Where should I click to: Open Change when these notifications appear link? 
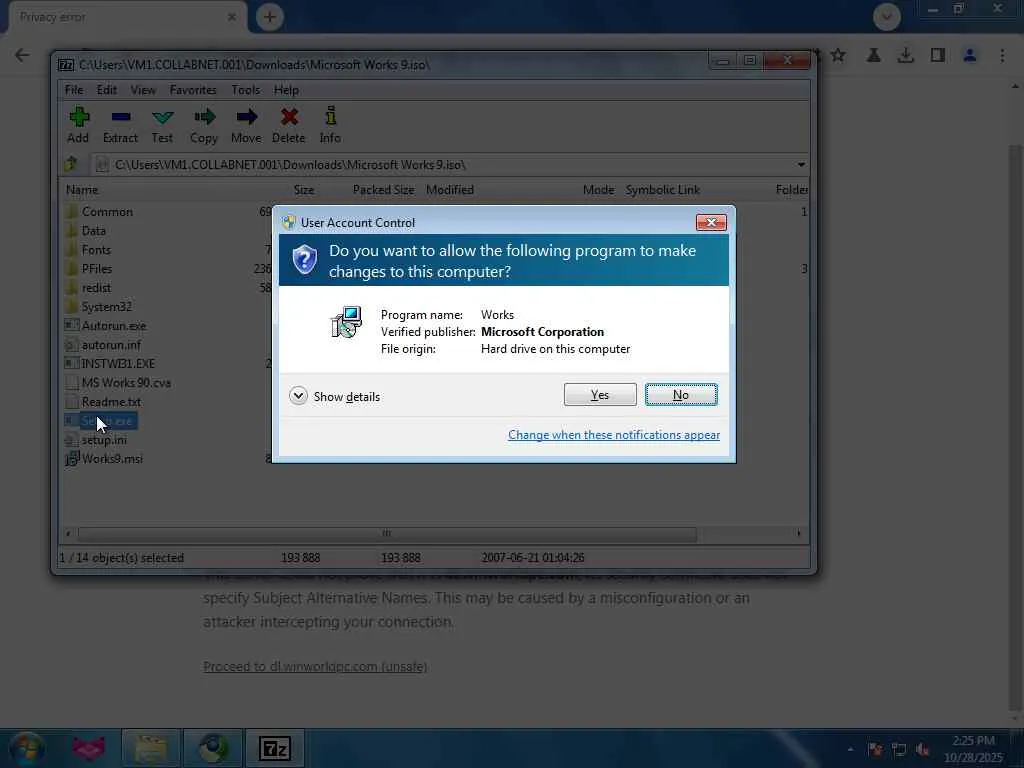tap(614, 435)
